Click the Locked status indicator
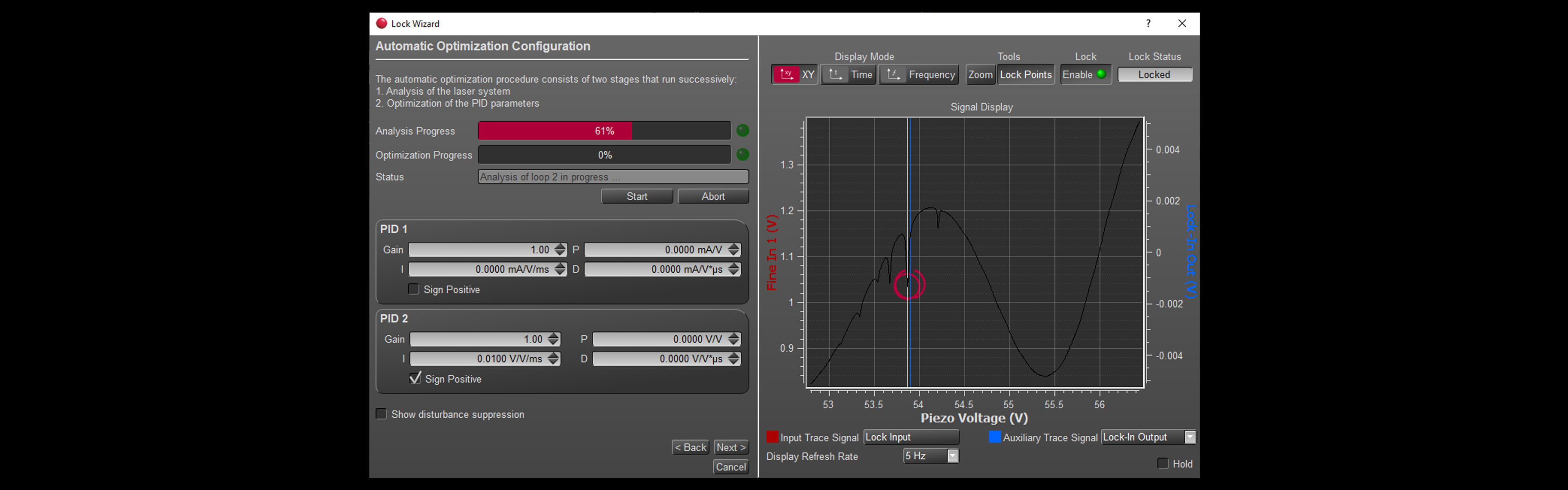 [1154, 75]
